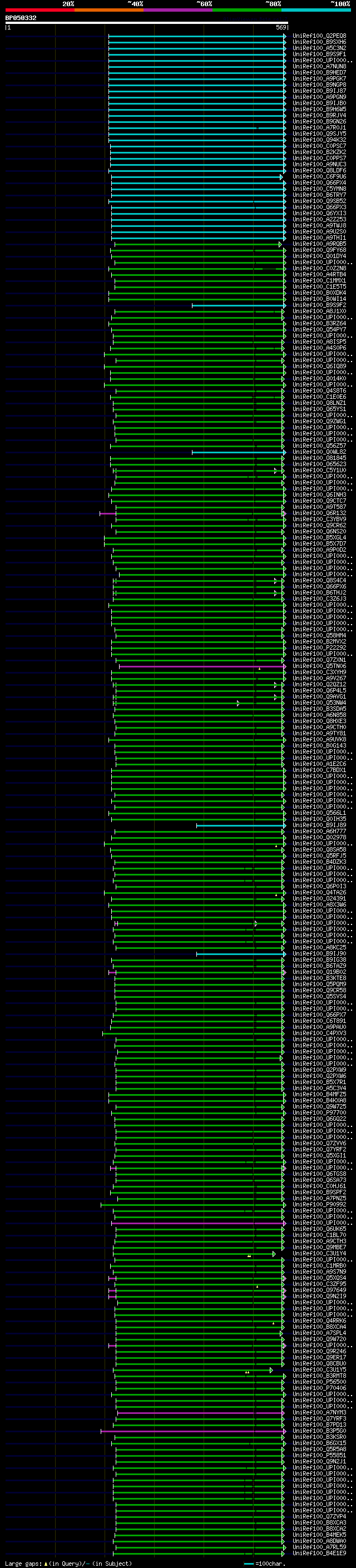Screen dimensions: 356x1568
Task: Select the UniRef100_Q014K0 label
Action: (319, 378)
